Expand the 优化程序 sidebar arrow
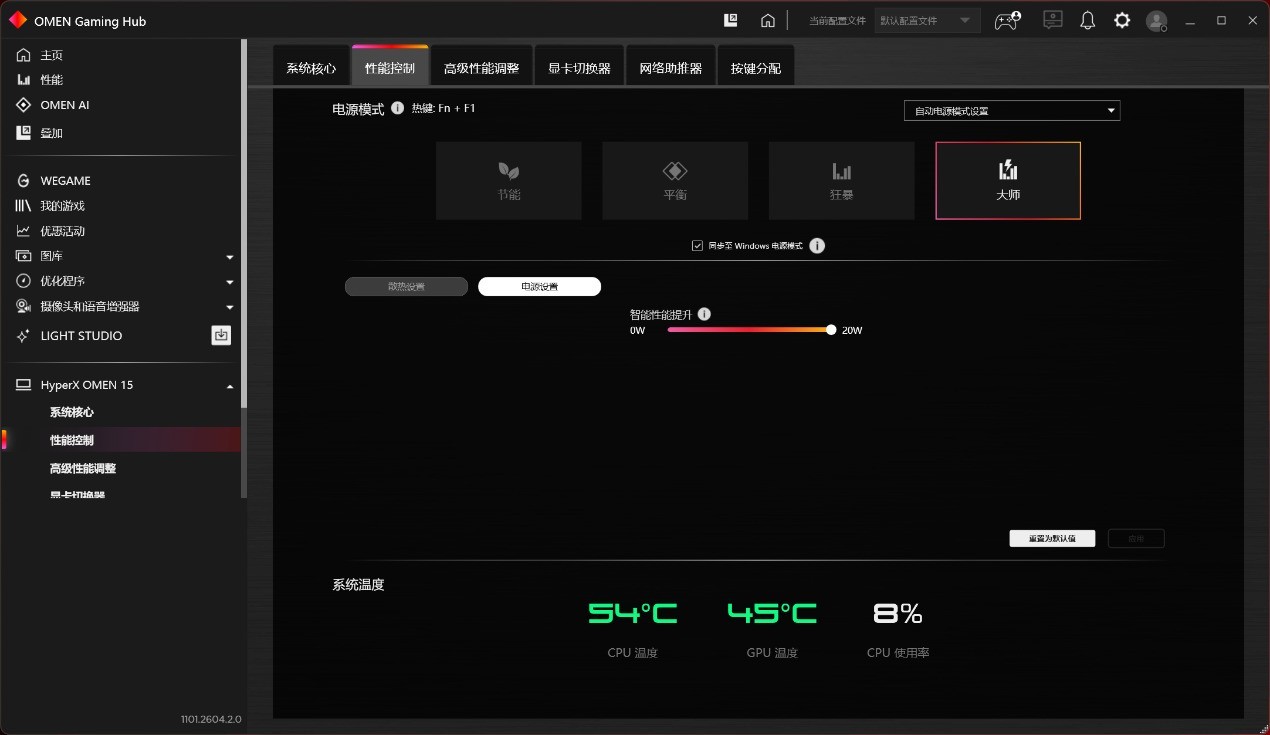The image size is (1270, 735). click(229, 282)
